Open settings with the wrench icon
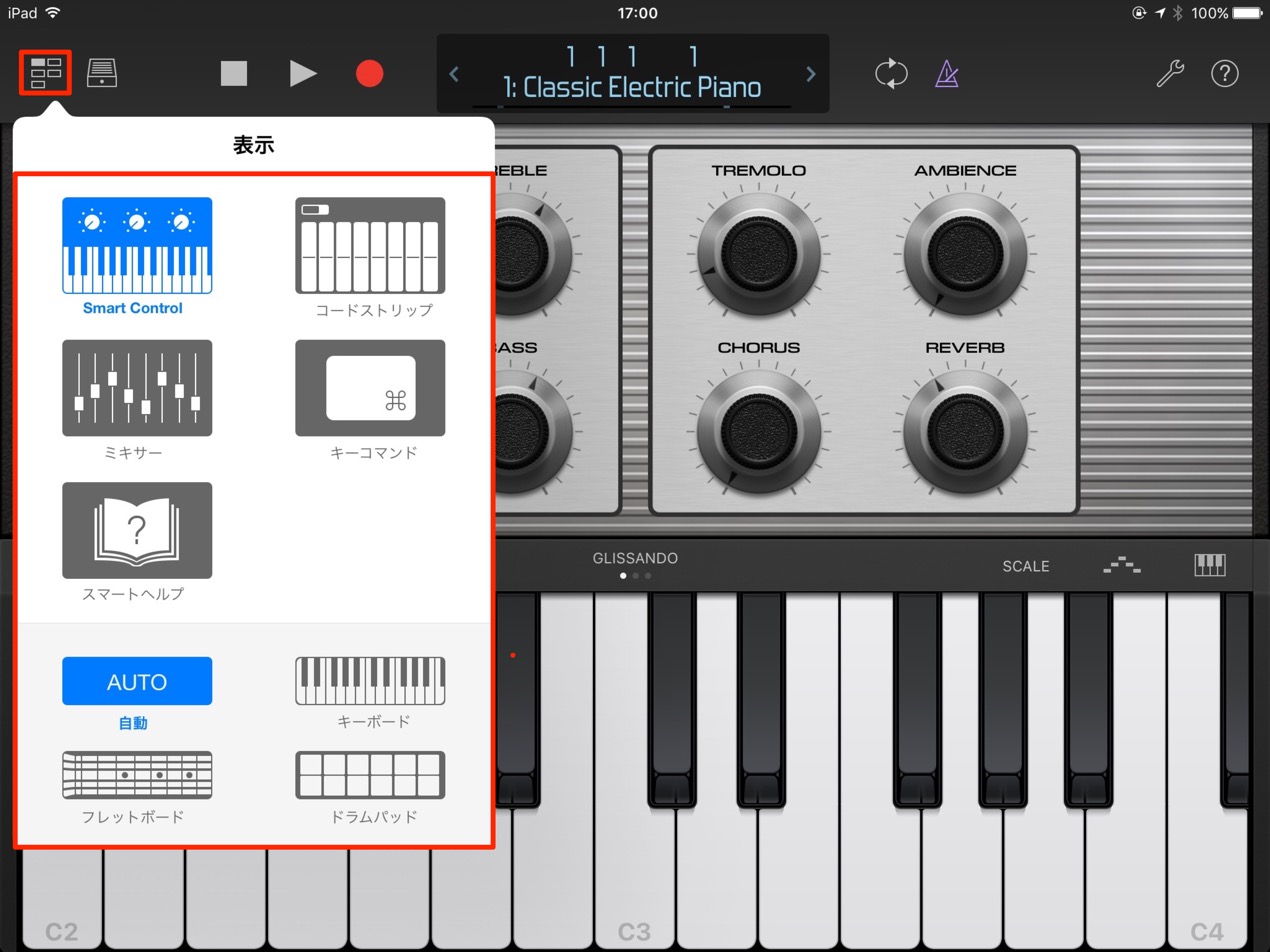This screenshot has height=952, width=1270. pos(1170,73)
